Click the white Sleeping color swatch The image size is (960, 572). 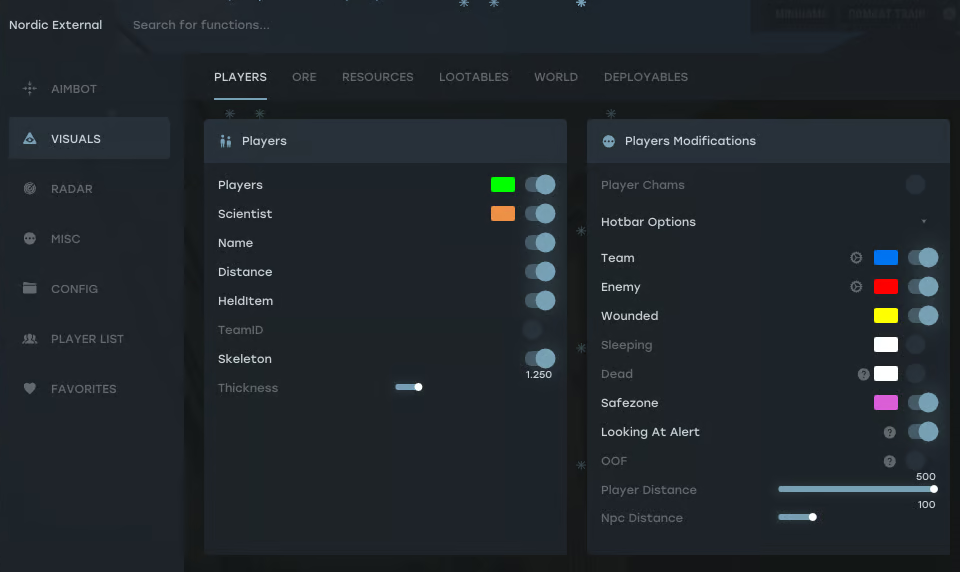point(886,344)
